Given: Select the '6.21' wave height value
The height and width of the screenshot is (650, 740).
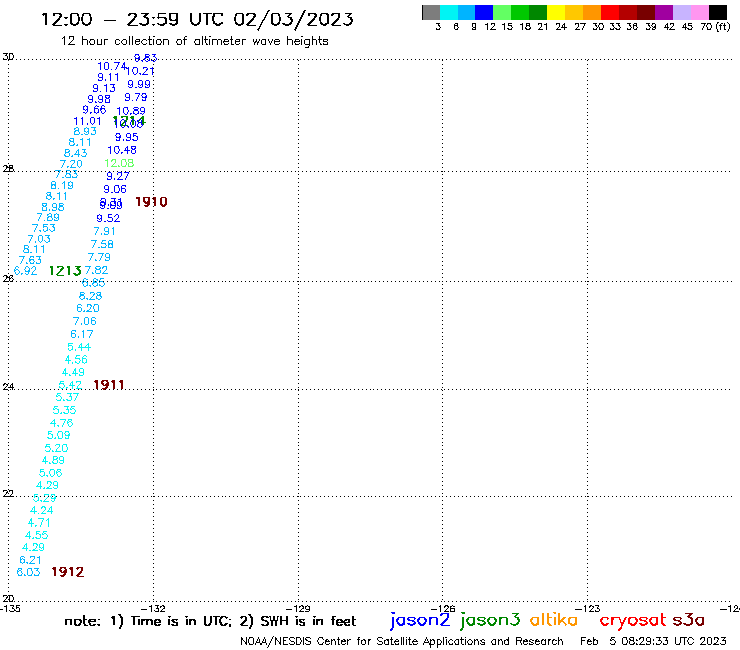Looking at the screenshot, I should point(30,560).
